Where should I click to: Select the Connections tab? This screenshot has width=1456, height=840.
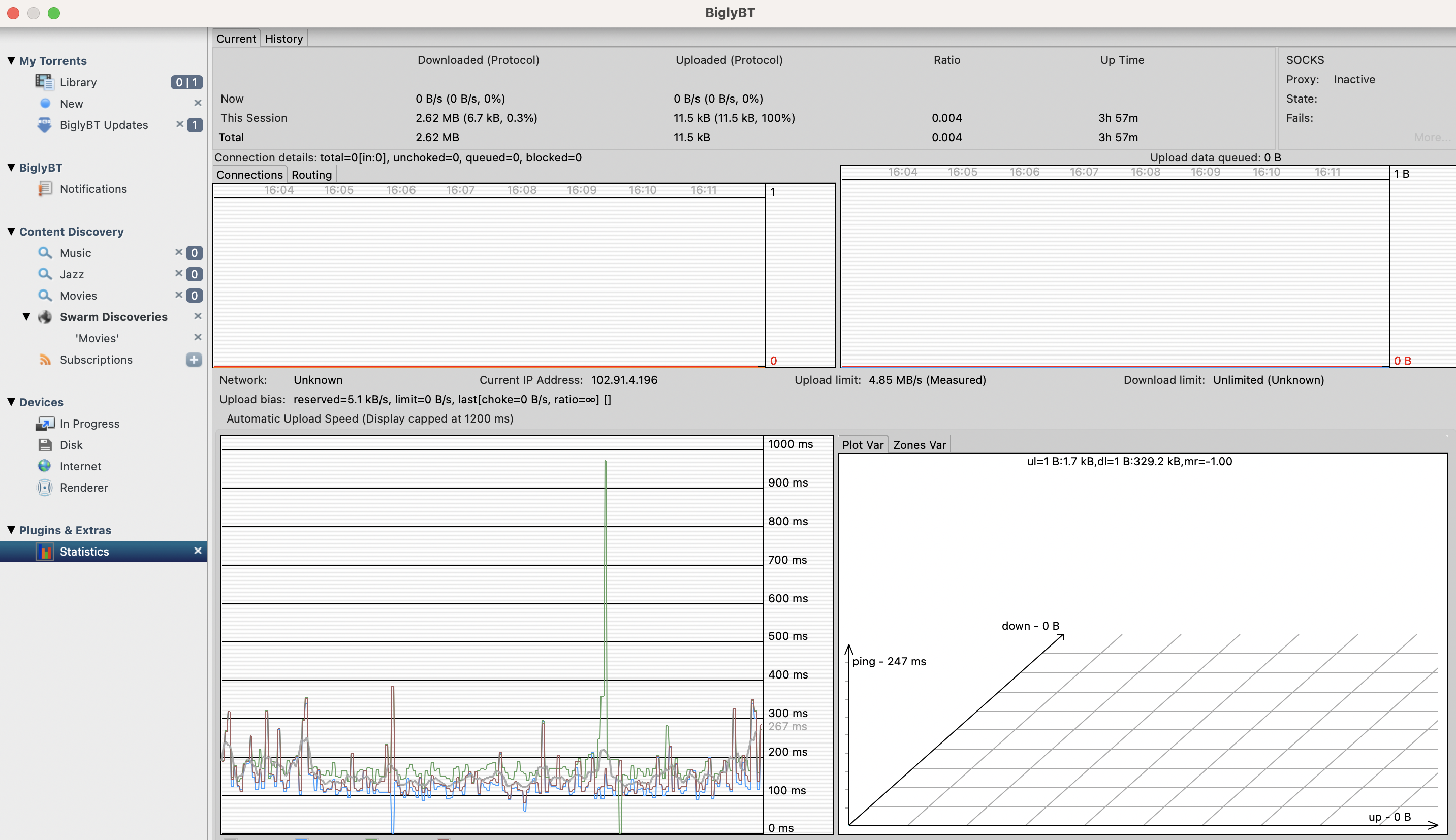249,175
